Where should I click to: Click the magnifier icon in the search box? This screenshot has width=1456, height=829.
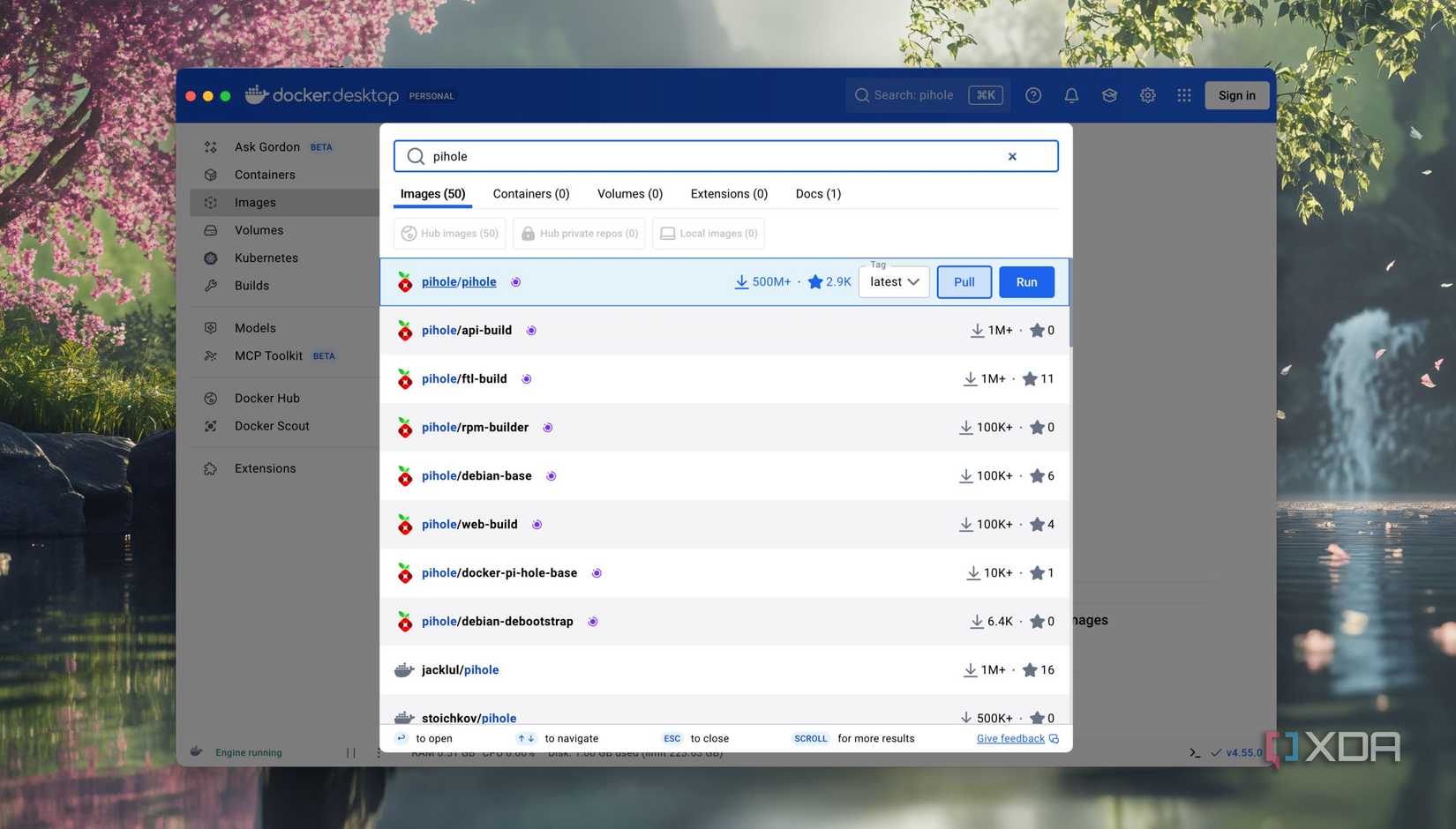pyautogui.click(x=416, y=156)
